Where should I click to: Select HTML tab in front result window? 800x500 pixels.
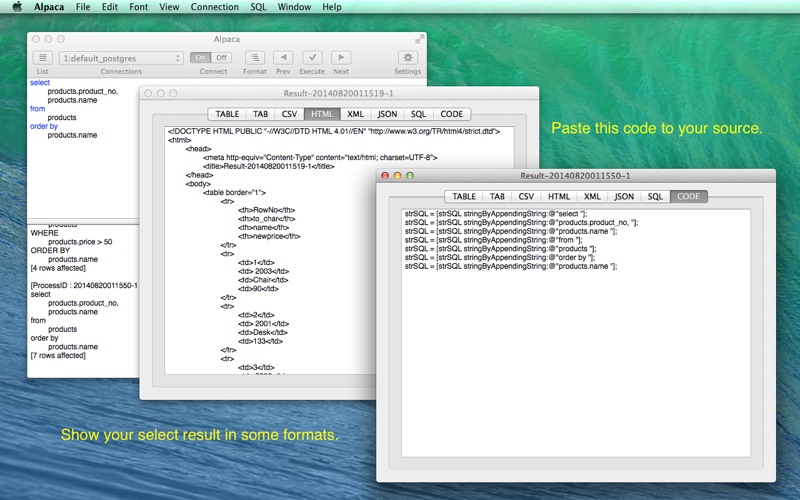pyautogui.click(x=559, y=196)
